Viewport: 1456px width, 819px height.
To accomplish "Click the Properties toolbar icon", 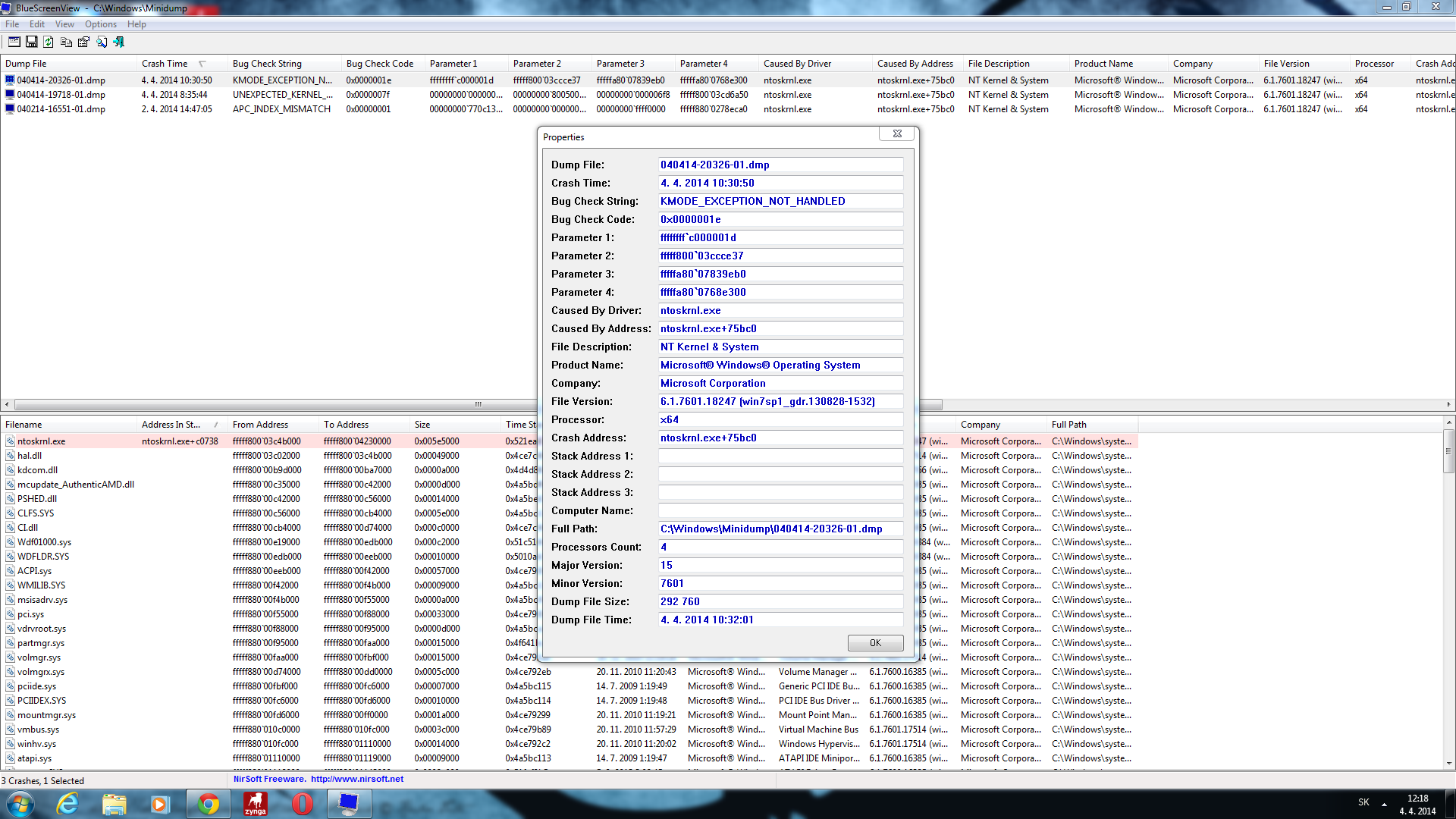I will (83, 42).
